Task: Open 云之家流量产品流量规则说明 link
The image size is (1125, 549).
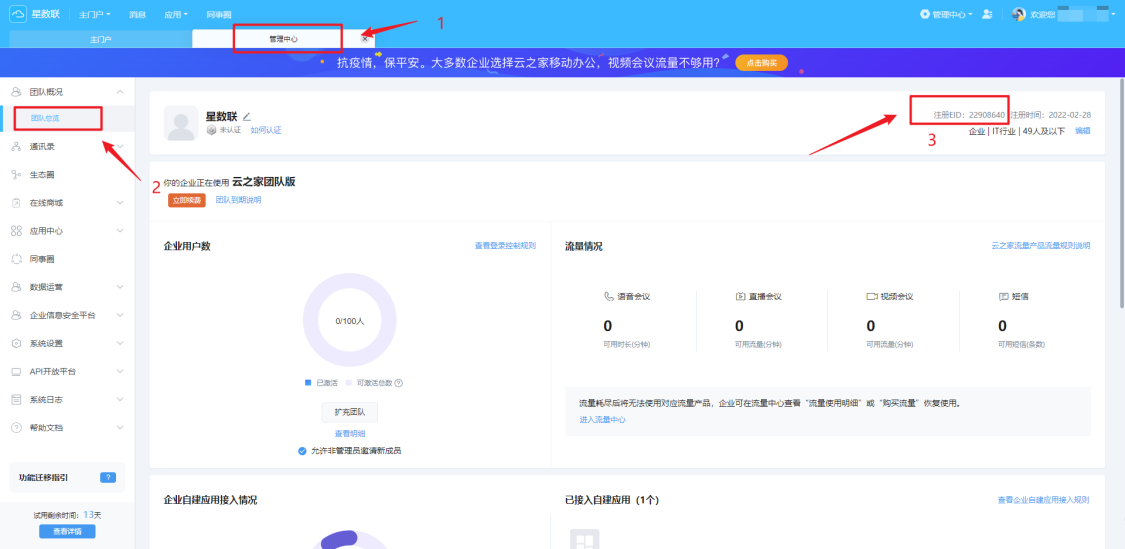Action: (1041, 245)
